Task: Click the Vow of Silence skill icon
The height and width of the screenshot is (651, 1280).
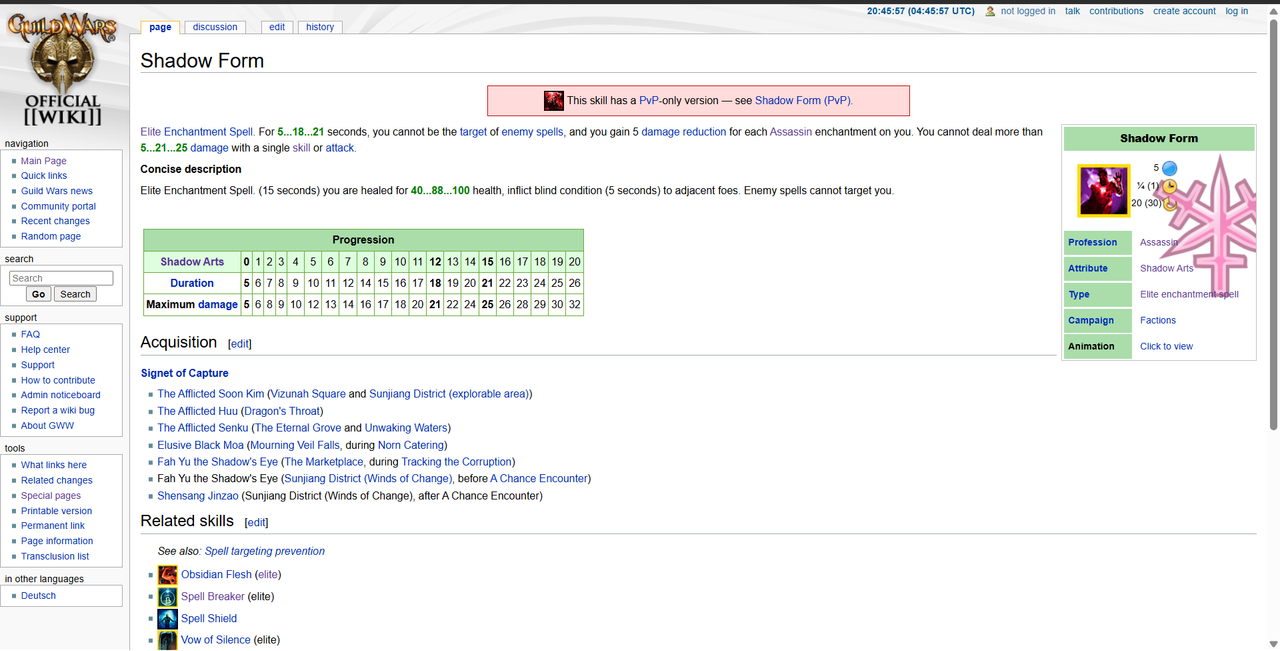Action: [x=167, y=640]
